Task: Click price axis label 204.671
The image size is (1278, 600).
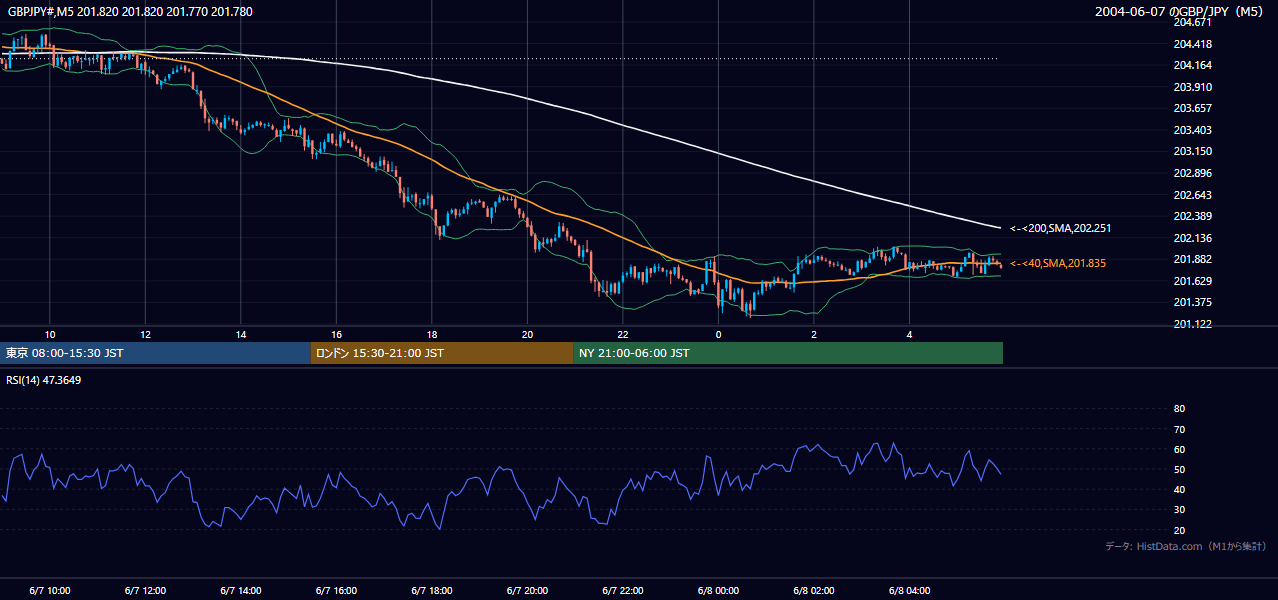Action: [1192, 22]
